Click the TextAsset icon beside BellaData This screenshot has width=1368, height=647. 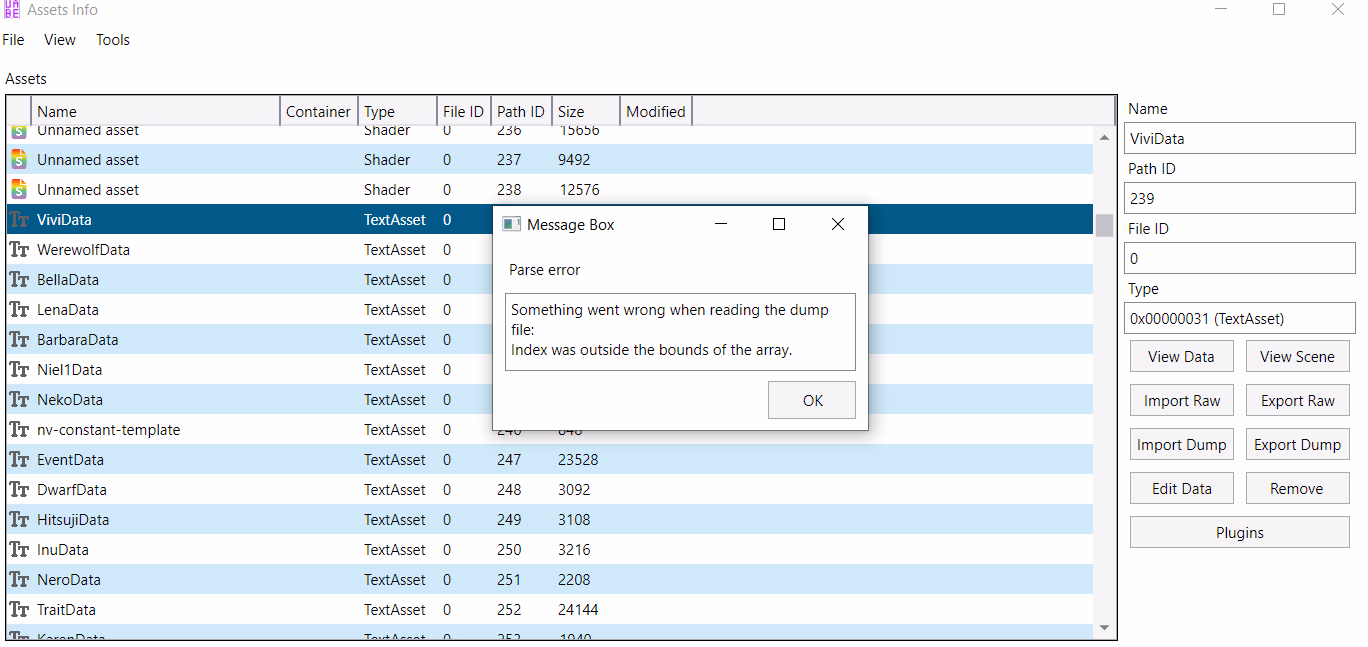coord(19,280)
